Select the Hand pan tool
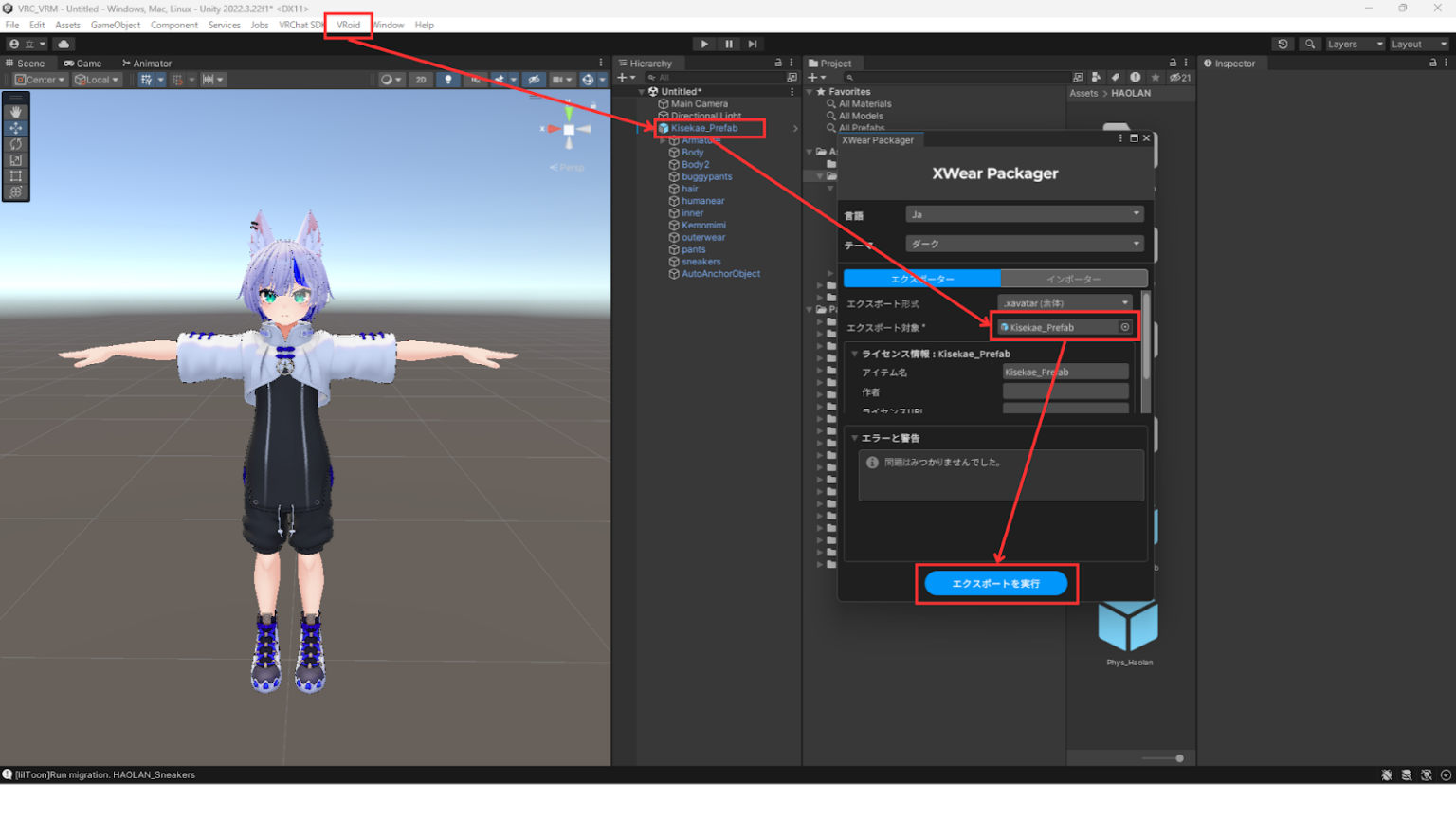Viewport: 1456px width, 819px height. 15,111
